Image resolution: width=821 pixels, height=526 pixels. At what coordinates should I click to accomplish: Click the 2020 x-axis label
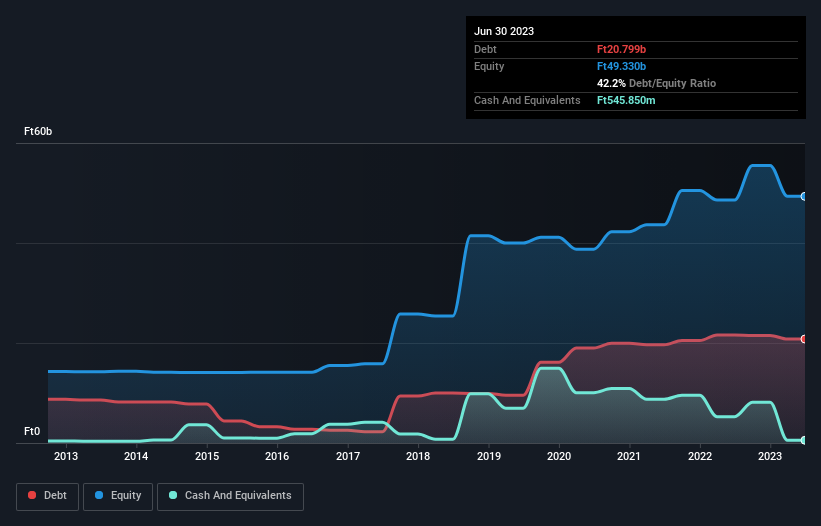click(559, 456)
